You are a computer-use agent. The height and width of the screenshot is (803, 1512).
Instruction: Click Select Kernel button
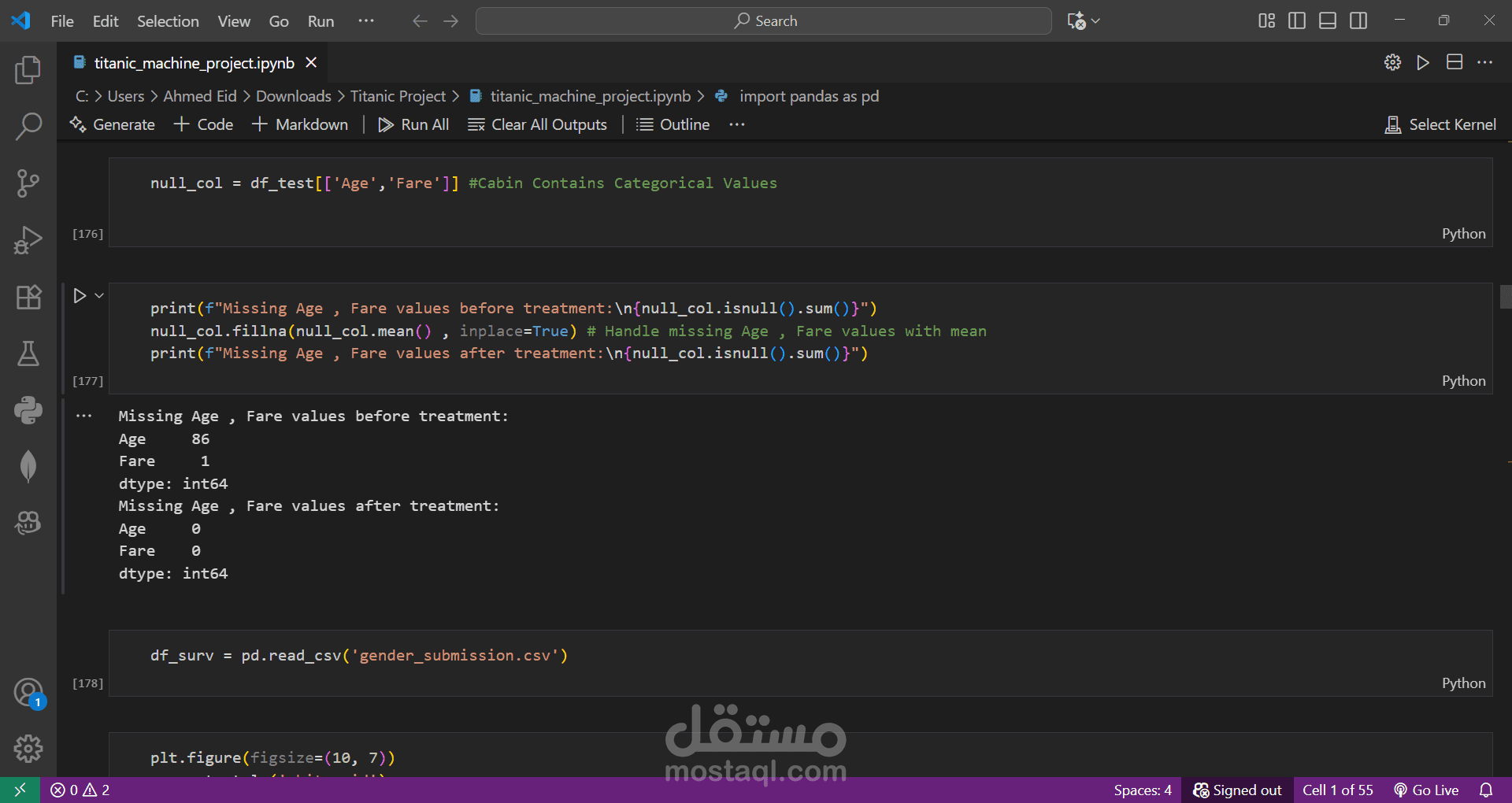(x=1441, y=124)
